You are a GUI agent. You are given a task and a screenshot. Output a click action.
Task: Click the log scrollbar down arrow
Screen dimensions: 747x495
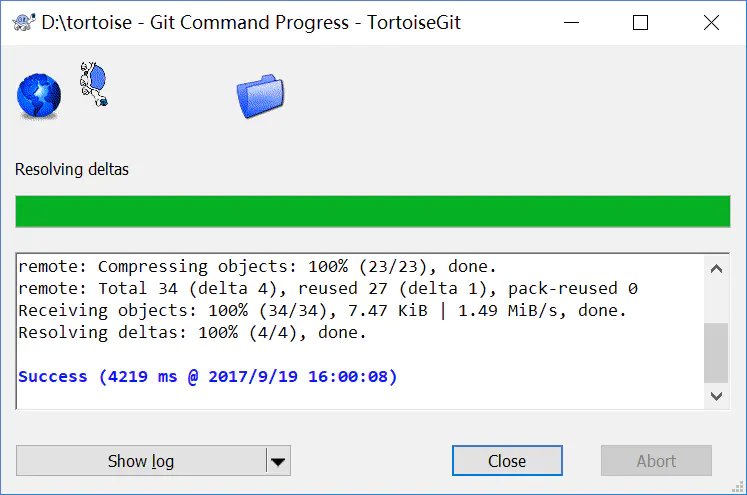coord(716,396)
